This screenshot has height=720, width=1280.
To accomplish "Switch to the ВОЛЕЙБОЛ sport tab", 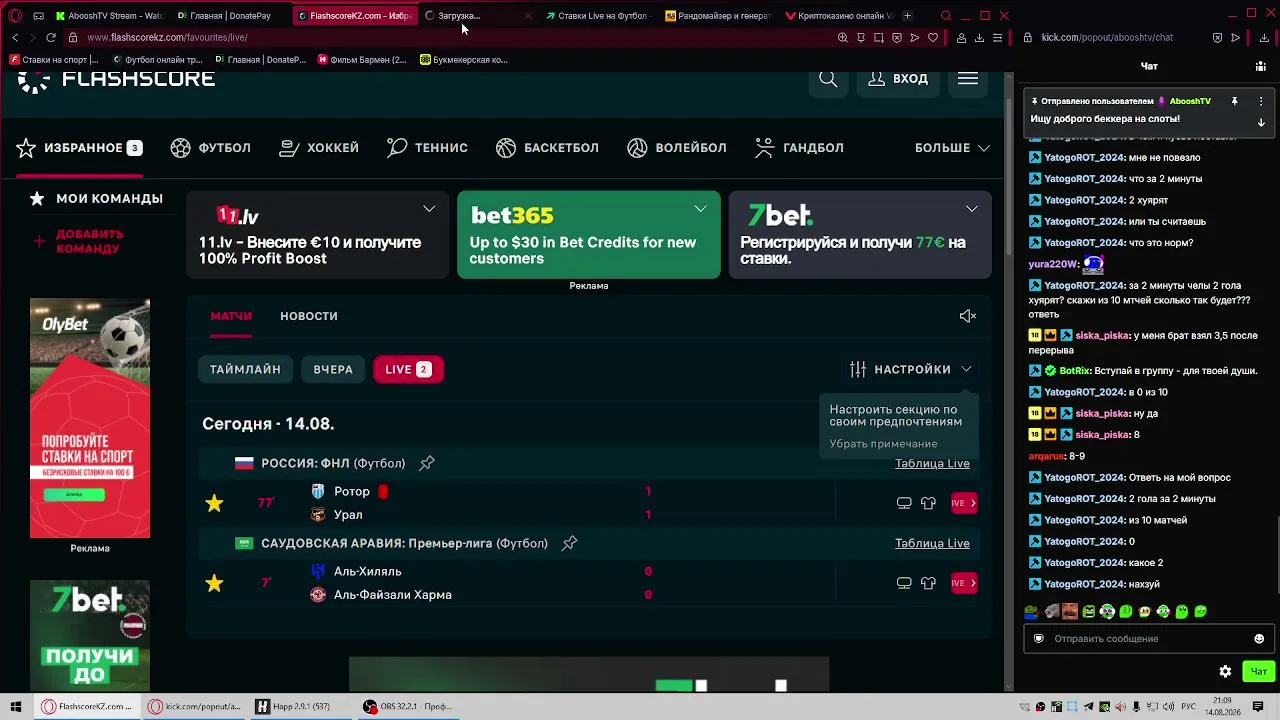I will tap(677, 148).
